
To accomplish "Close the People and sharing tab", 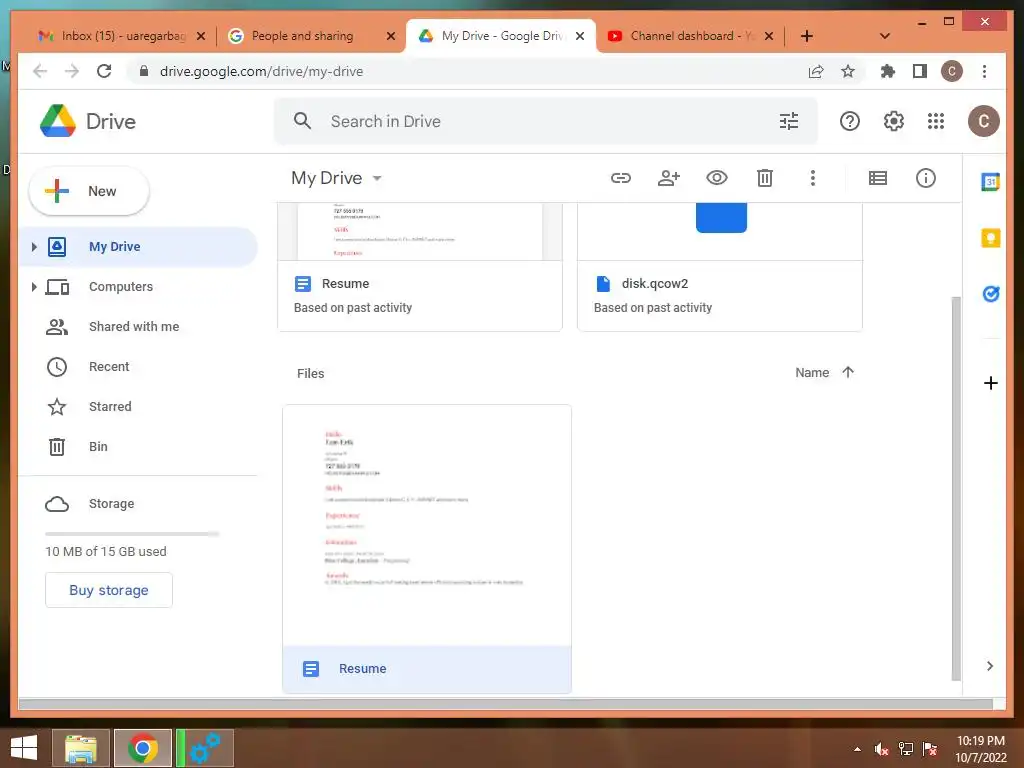I will click(391, 36).
